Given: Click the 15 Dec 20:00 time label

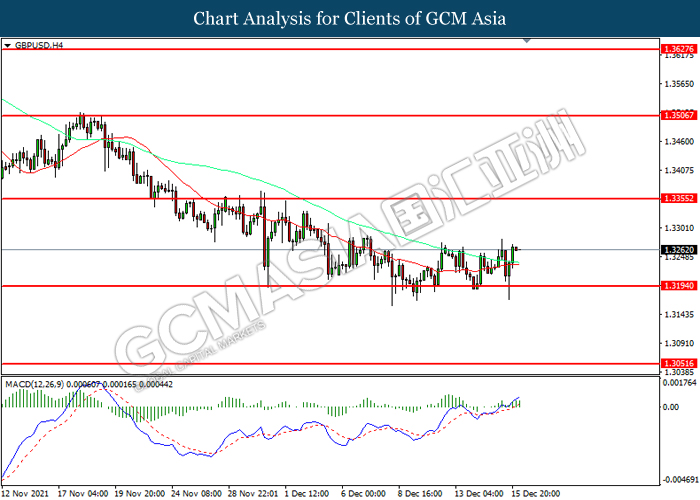Looking at the screenshot, I should 536,494.
